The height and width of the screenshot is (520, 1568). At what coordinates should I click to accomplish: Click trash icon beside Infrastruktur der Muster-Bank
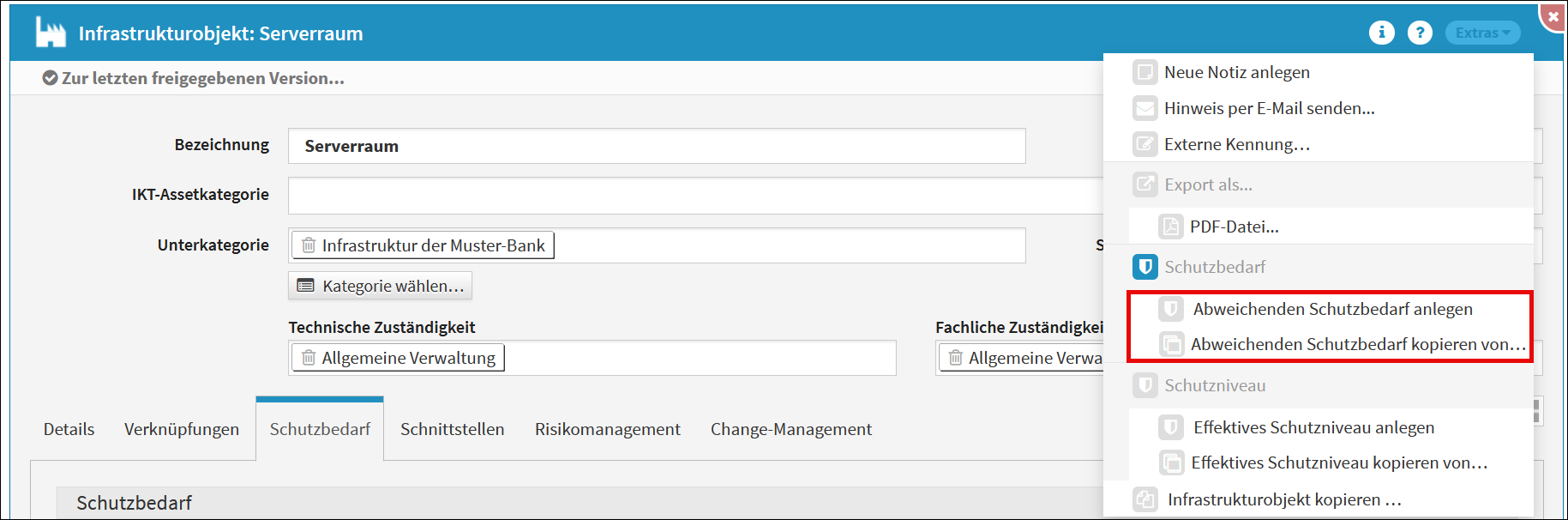[309, 245]
